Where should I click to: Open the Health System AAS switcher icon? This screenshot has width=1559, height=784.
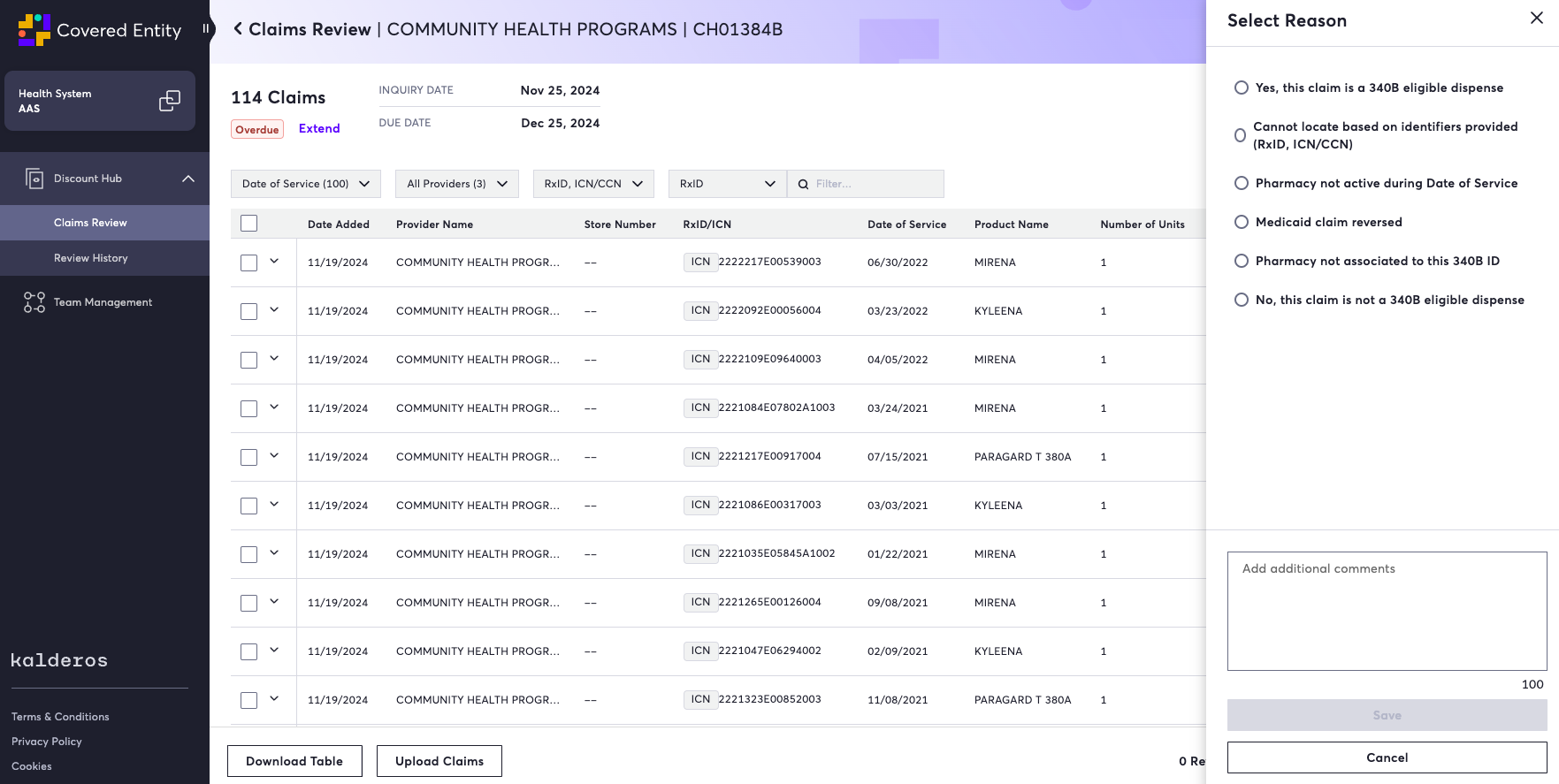click(170, 101)
